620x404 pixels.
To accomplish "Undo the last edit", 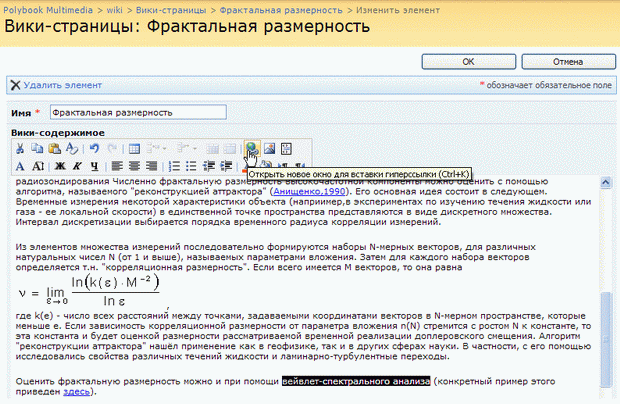I will pos(94,149).
